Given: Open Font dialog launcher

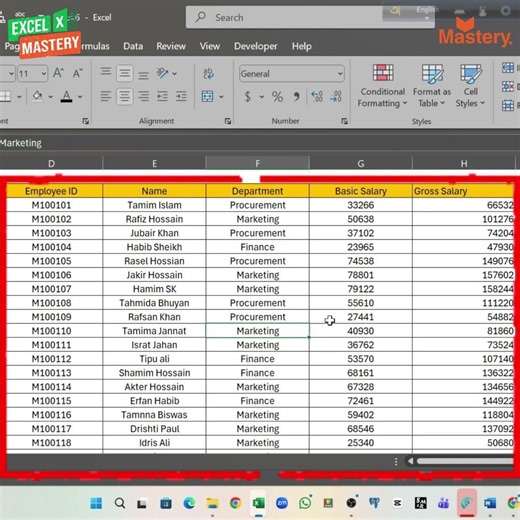Looking at the screenshot, I should (86, 121).
